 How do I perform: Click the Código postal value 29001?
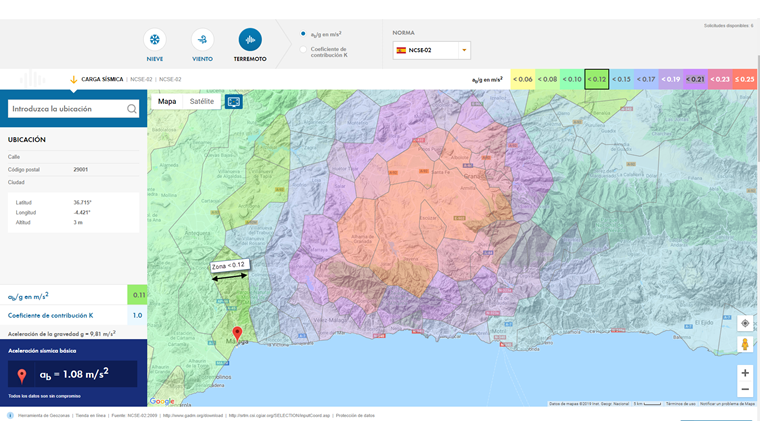(80, 170)
